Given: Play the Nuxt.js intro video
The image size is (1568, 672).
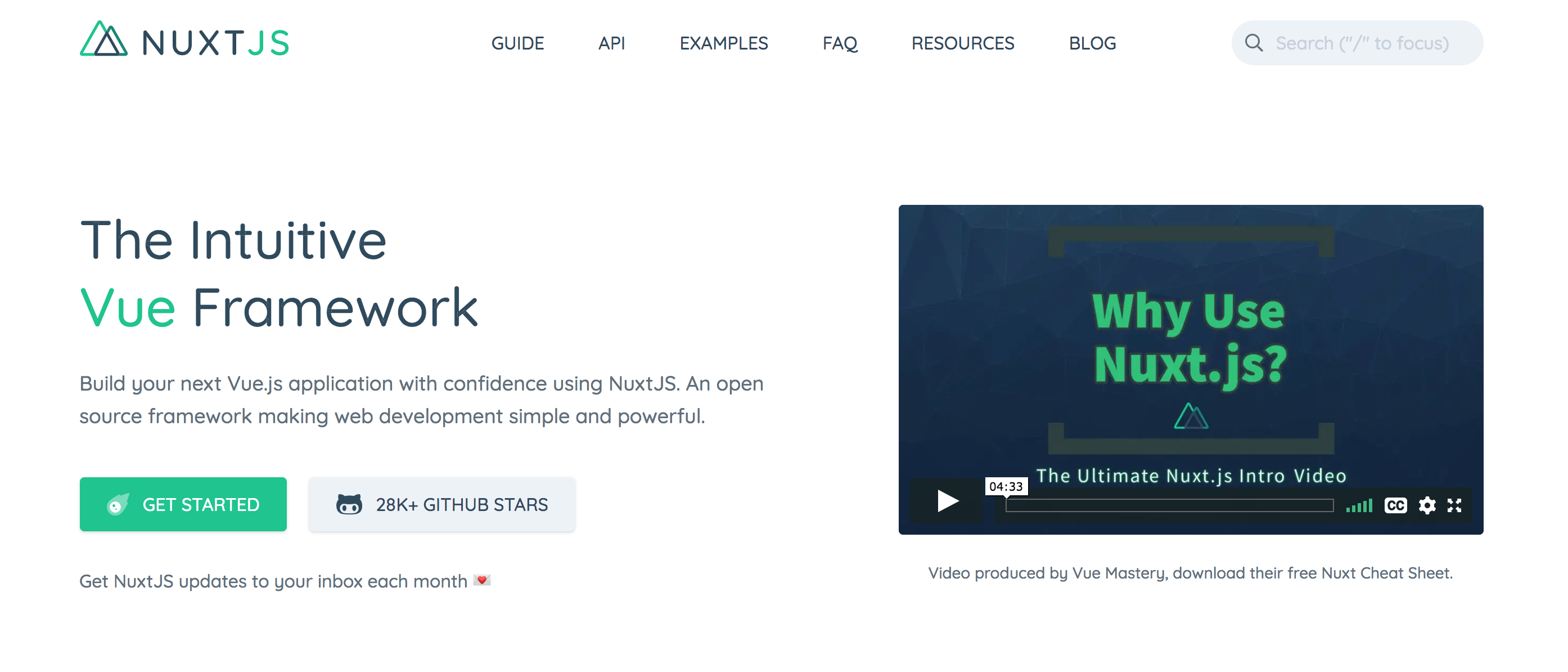Looking at the screenshot, I should [947, 501].
